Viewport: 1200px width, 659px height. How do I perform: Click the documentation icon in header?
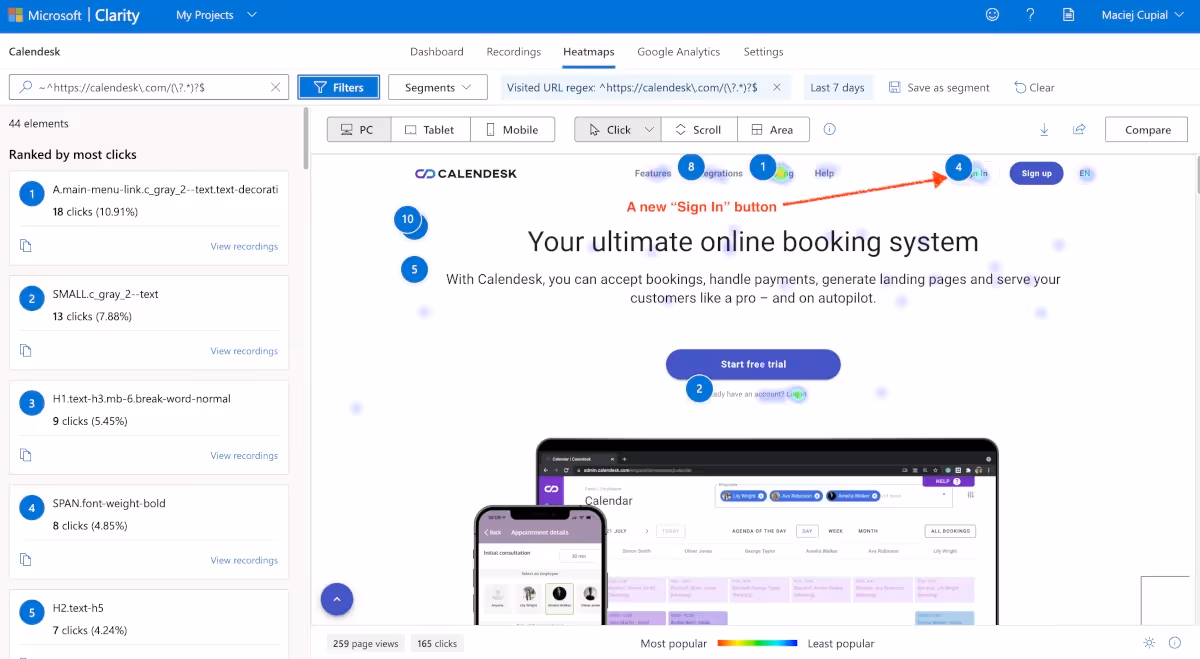pos(1068,15)
